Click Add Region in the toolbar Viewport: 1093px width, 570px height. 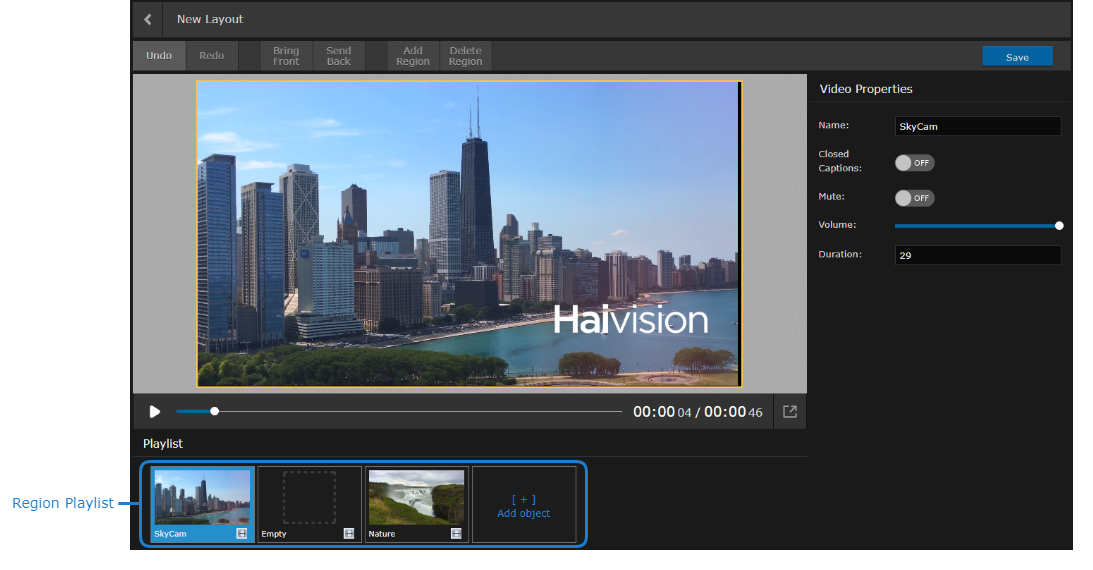pyautogui.click(x=413, y=56)
